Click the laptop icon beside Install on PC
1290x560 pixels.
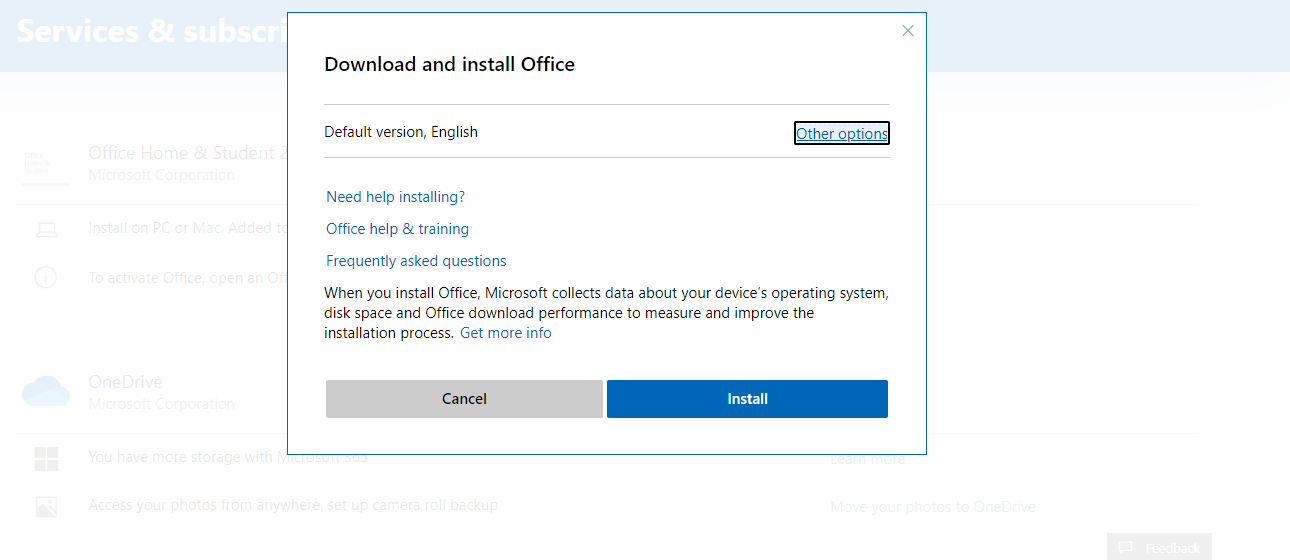[46, 230]
